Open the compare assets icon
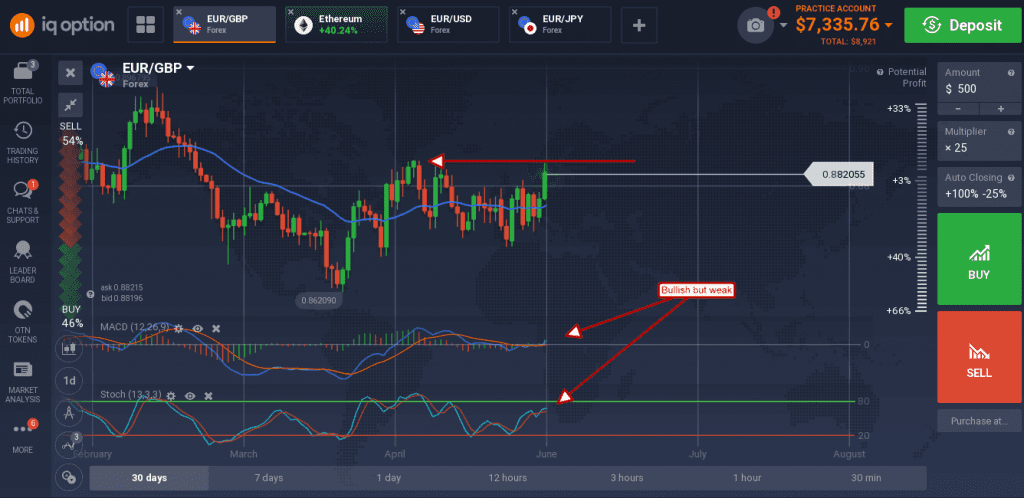Image resolution: width=1024 pixels, height=498 pixels. pyautogui.click(x=68, y=477)
